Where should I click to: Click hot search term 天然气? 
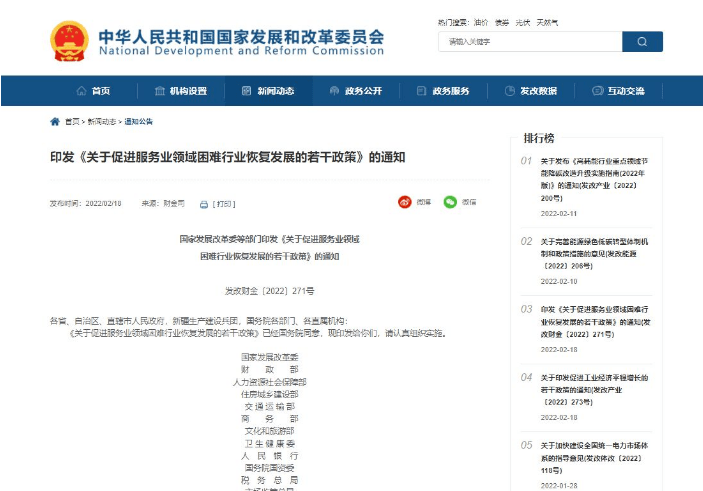547,22
